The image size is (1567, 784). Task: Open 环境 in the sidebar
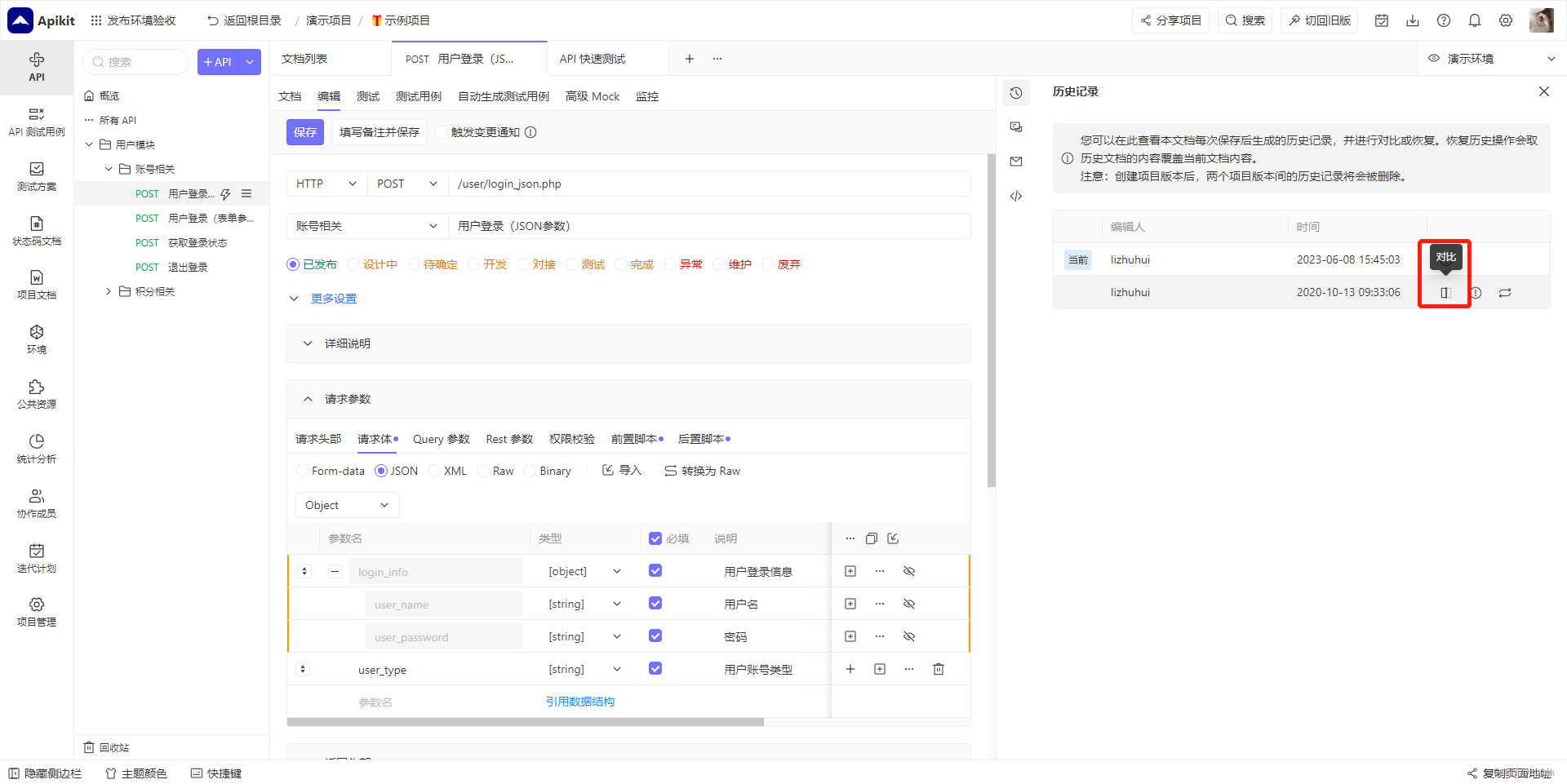[x=37, y=340]
